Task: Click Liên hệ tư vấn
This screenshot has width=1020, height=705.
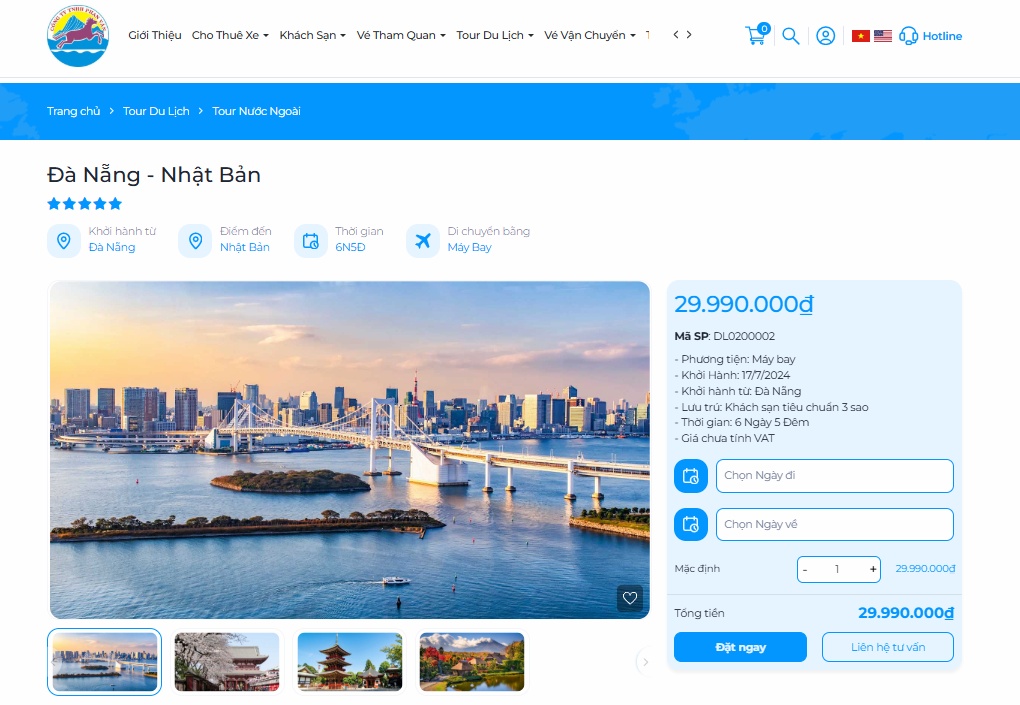Action: pyautogui.click(x=887, y=647)
